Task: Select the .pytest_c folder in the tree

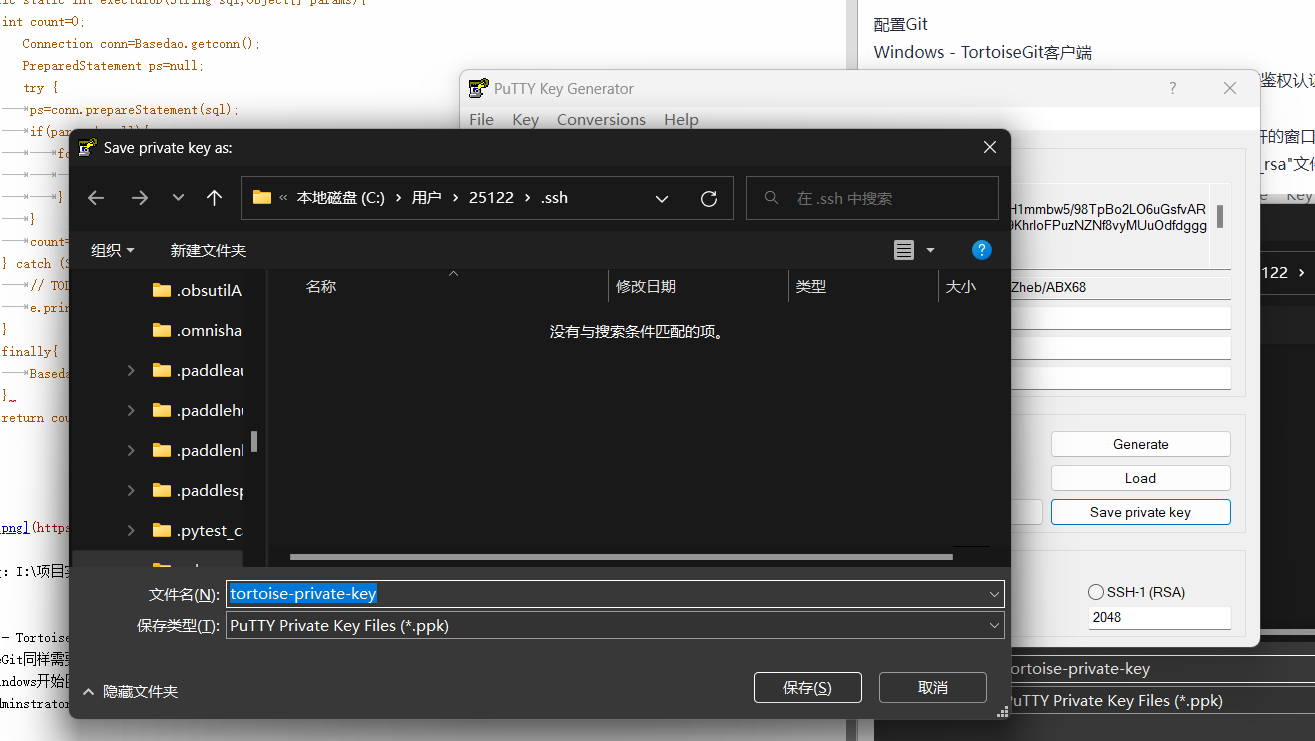Action: click(x=197, y=530)
